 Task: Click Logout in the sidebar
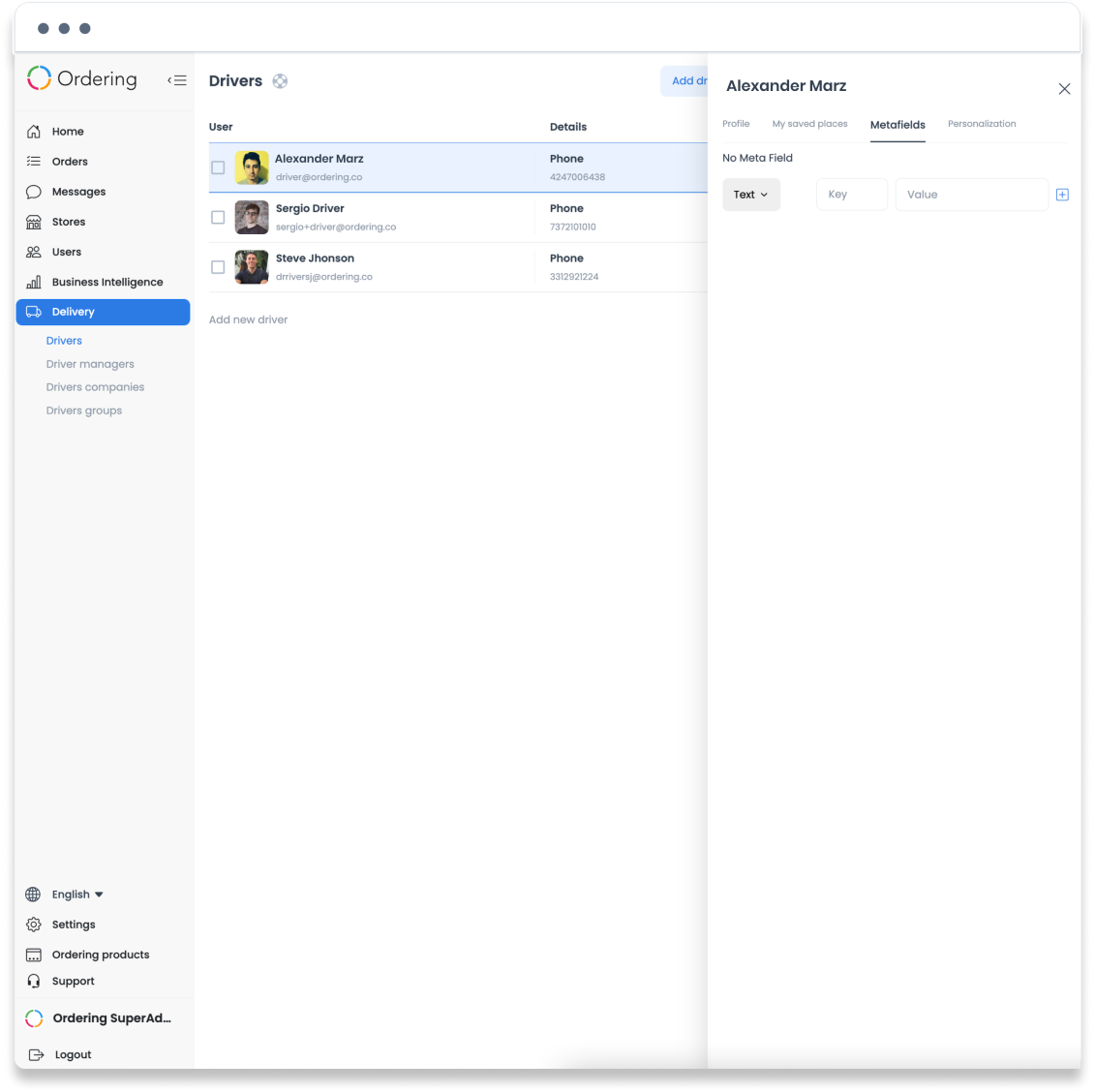pos(74,1053)
